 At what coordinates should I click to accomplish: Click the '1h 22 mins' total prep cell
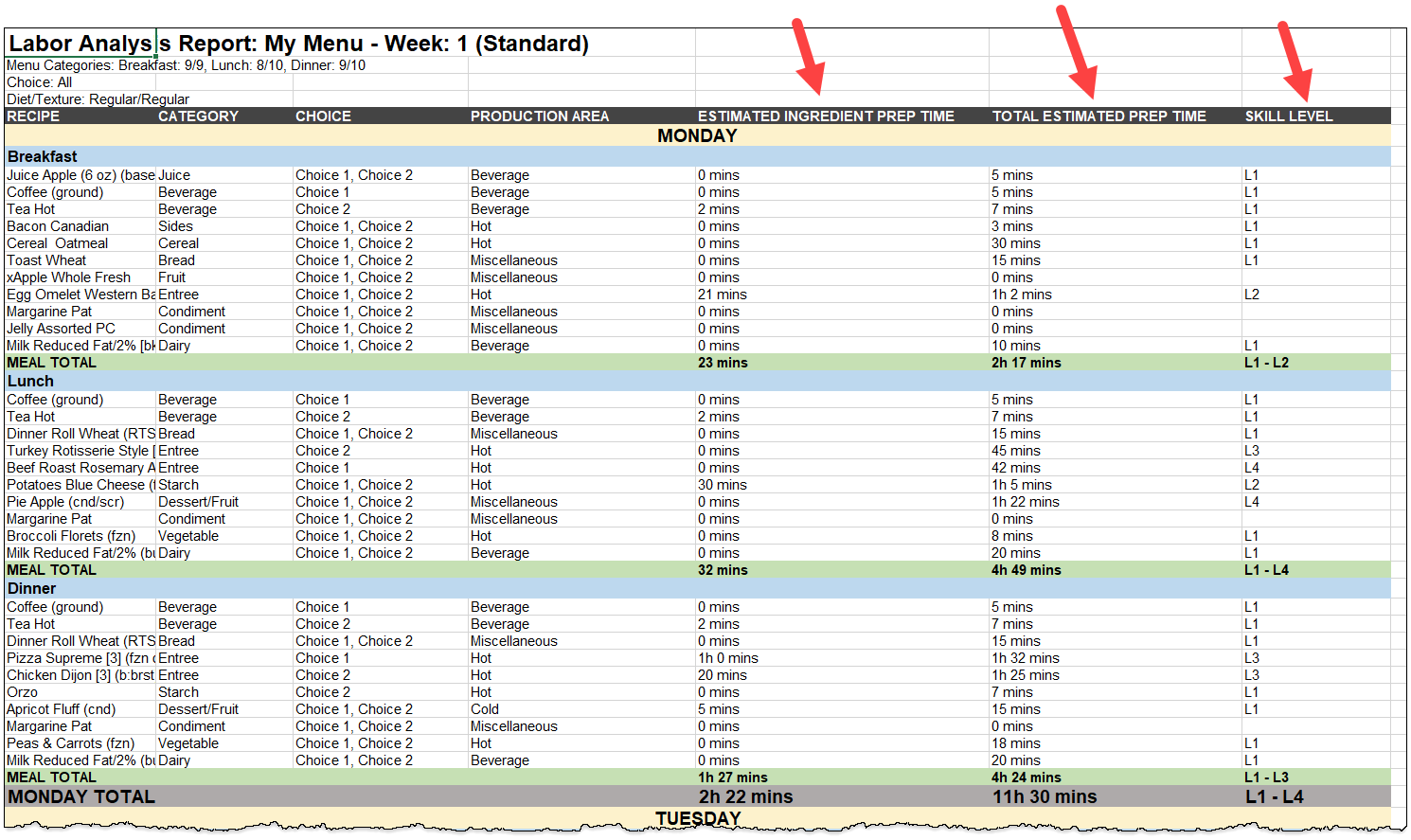coord(1026,502)
